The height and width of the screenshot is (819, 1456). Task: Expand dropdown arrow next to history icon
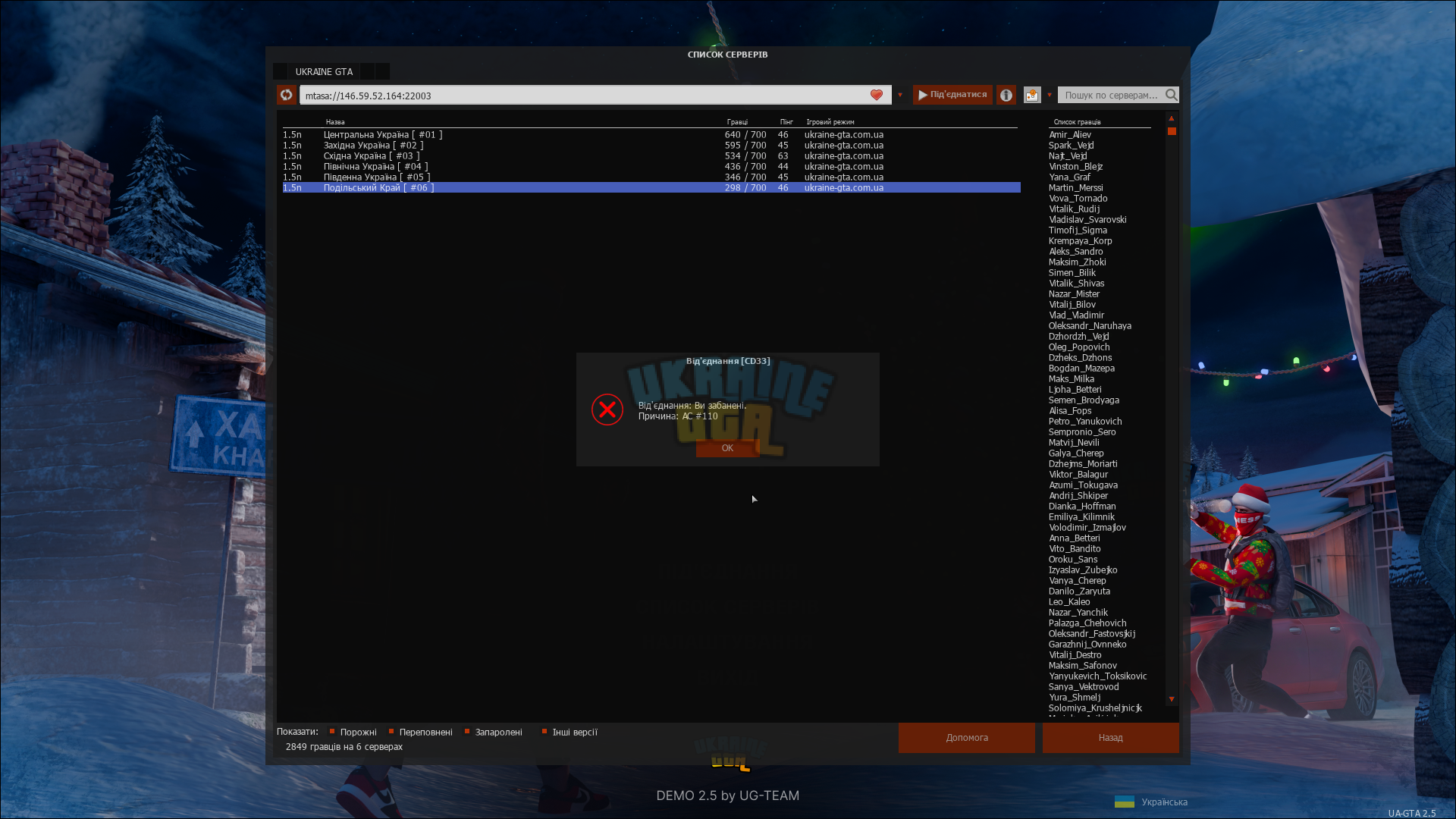pyautogui.click(x=1050, y=96)
